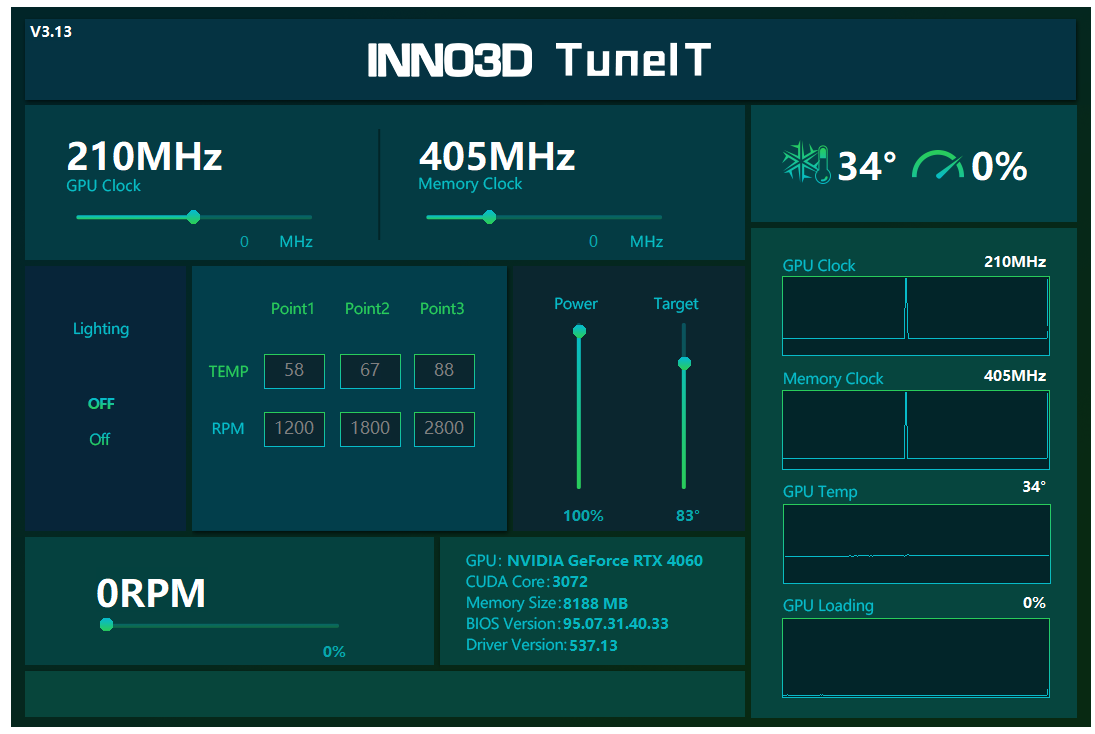Screen dimensions: 1095x734
Task: Click the 83° target temperature value
Action: click(688, 515)
